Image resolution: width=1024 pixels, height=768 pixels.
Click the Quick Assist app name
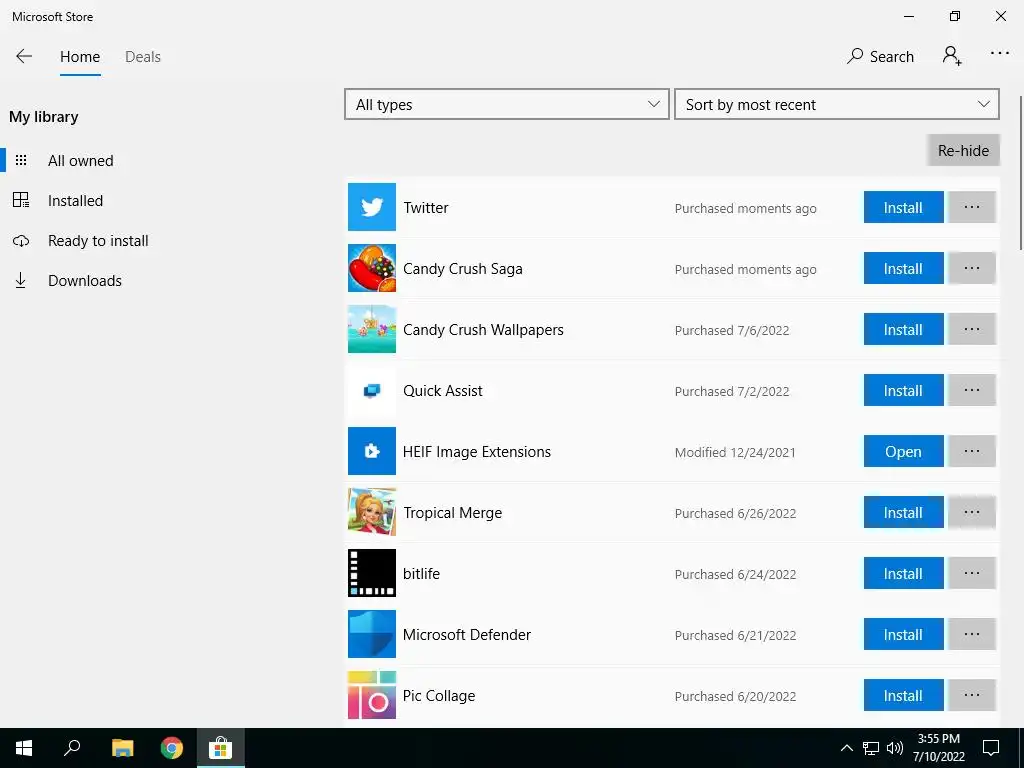(443, 391)
